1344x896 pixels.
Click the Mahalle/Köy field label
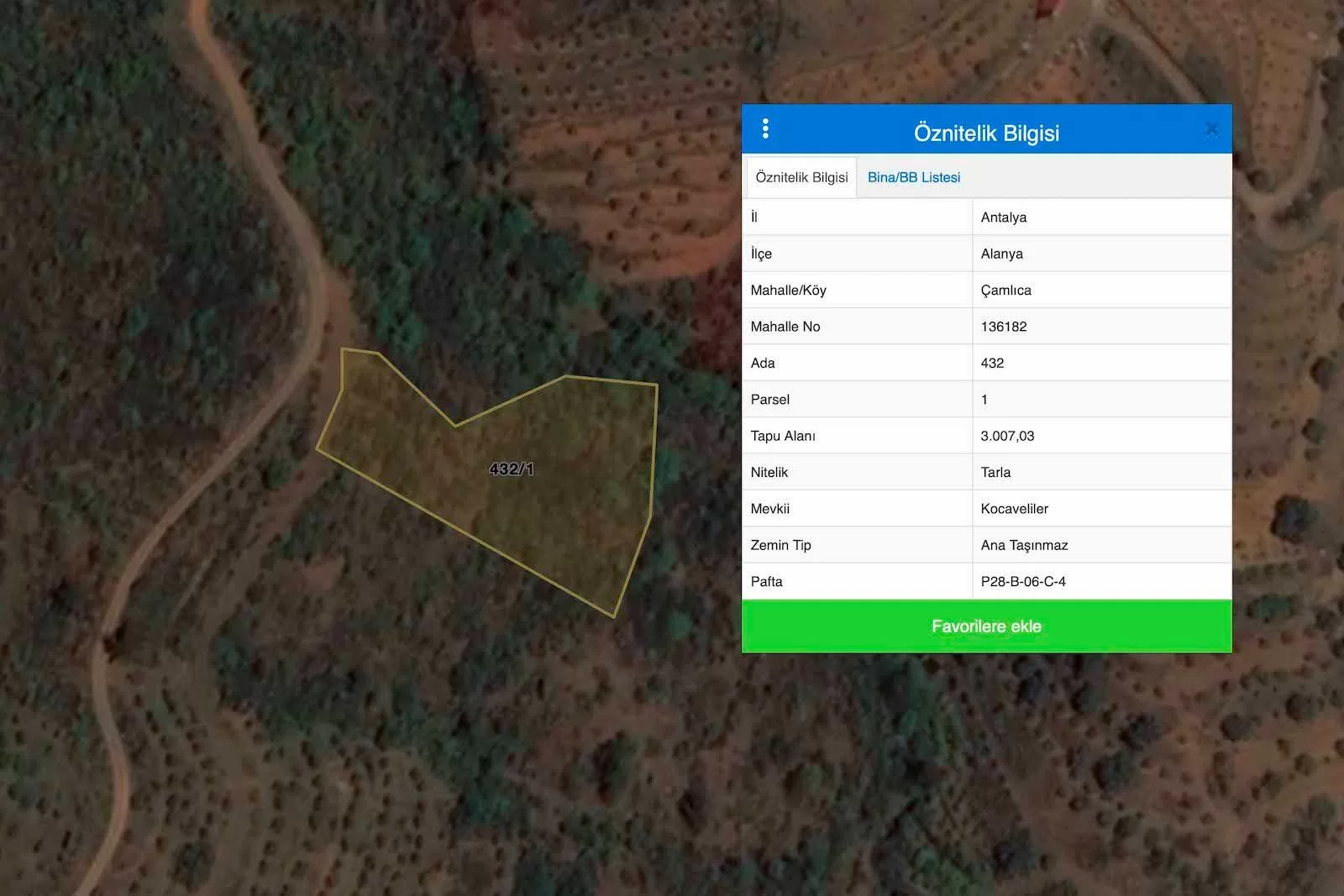coord(788,291)
